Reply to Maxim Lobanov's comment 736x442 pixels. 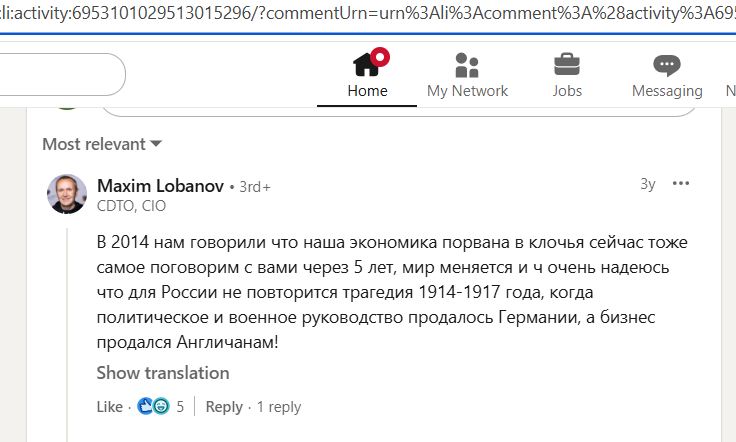tap(224, 407)
